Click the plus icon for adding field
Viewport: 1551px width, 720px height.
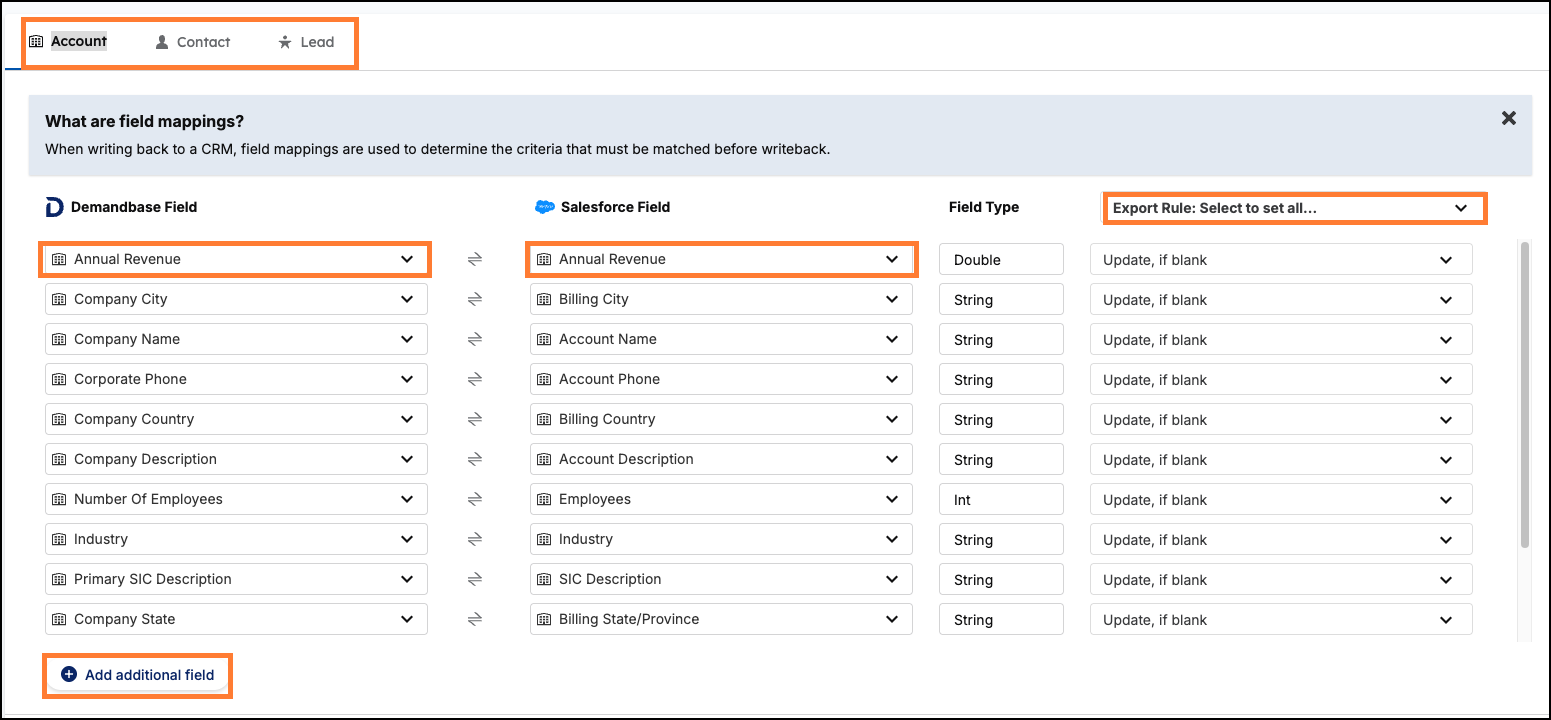tap(69, 675)
